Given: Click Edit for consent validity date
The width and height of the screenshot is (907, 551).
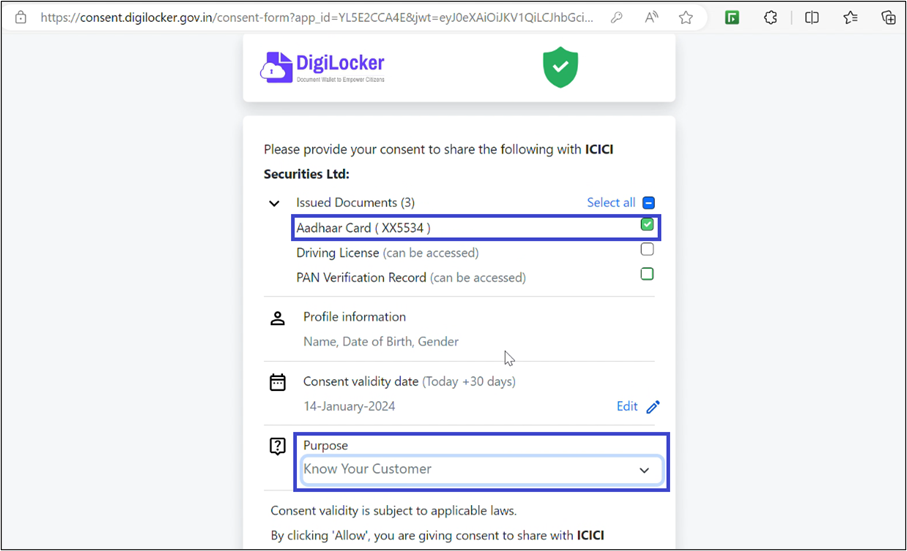Looking at the screenshot, I should coord(627,407).
